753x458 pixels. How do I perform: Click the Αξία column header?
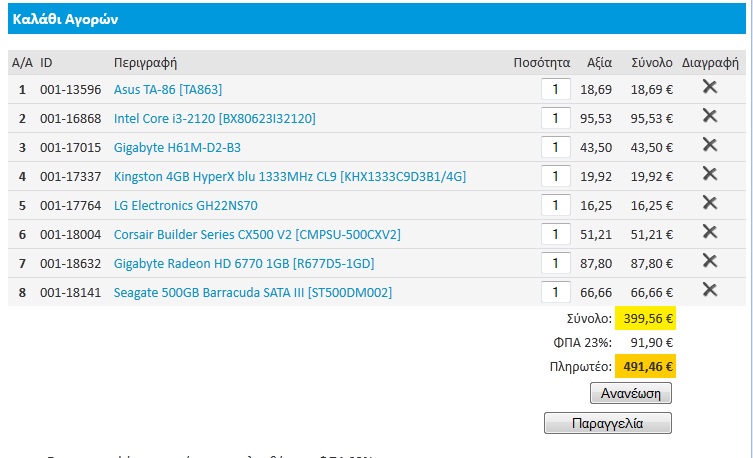coord(599,63)
